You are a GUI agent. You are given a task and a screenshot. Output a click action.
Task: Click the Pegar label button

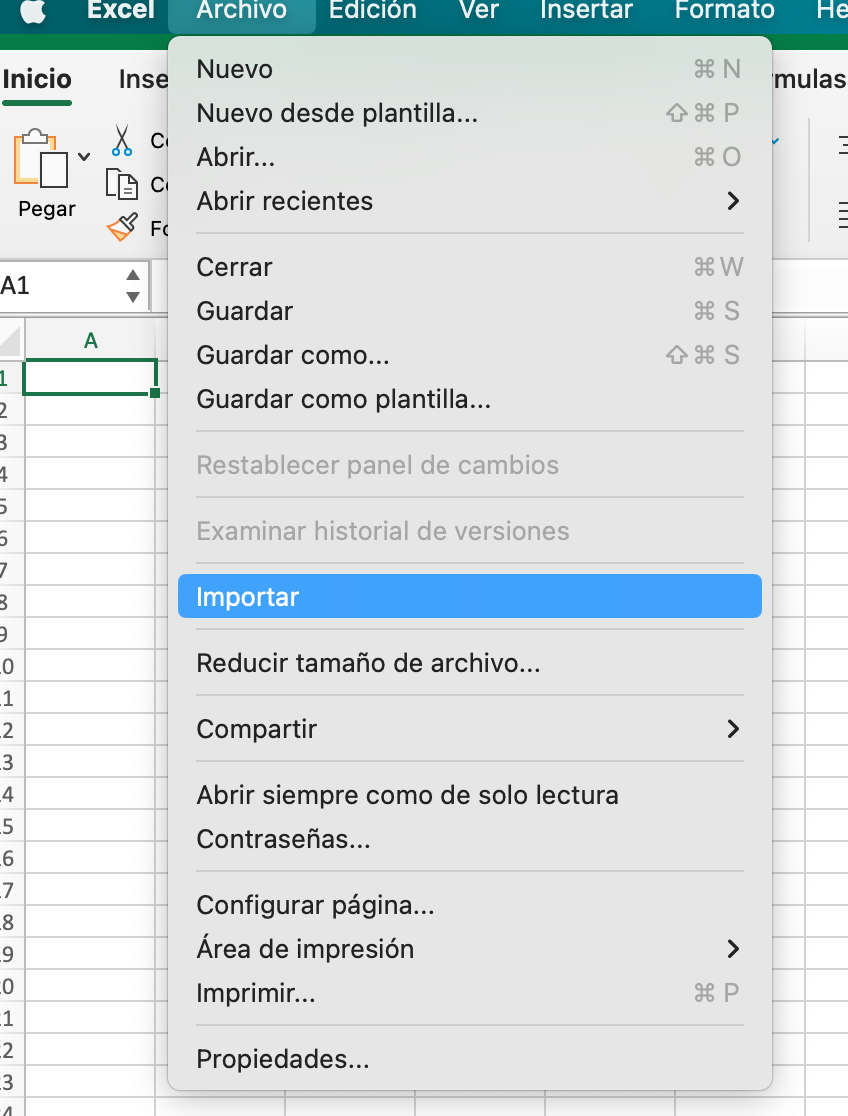pos(47,209)
